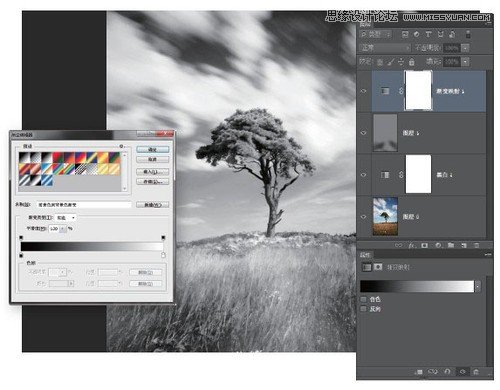Click the fill value field
This screenshot has width=500, height=390.
coord(452,62)
